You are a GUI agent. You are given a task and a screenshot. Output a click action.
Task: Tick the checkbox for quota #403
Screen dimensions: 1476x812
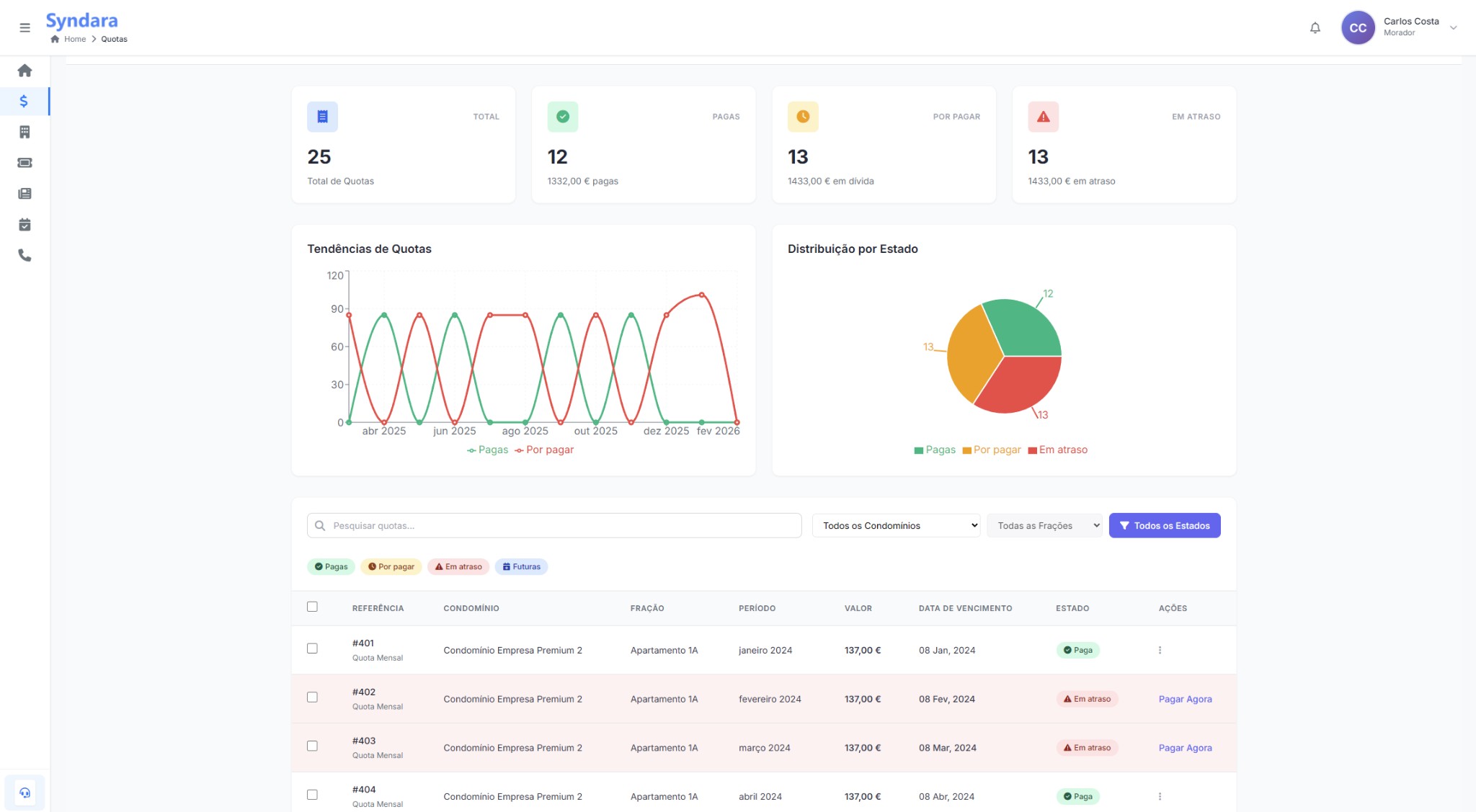[x=312, y=746]
